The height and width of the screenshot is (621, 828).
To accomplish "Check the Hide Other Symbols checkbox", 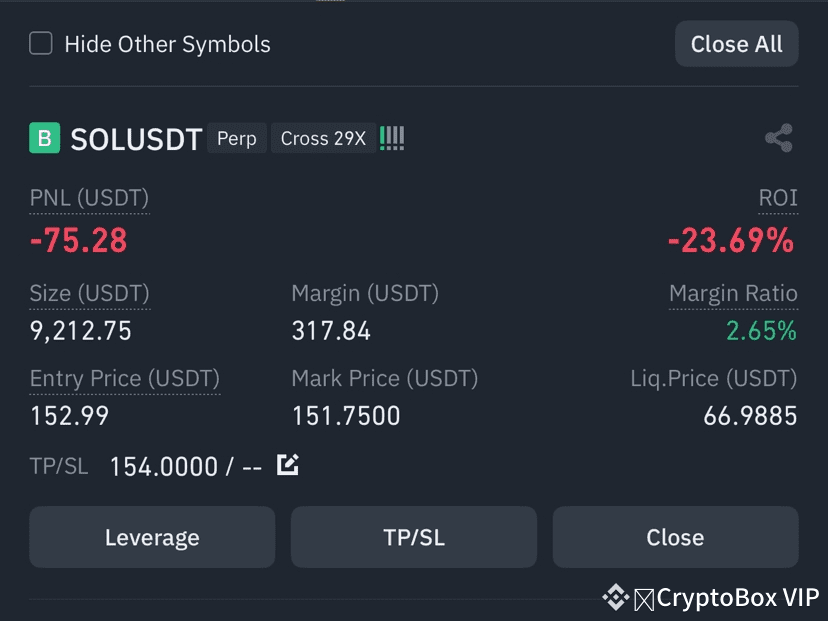I will click(41, 43).
